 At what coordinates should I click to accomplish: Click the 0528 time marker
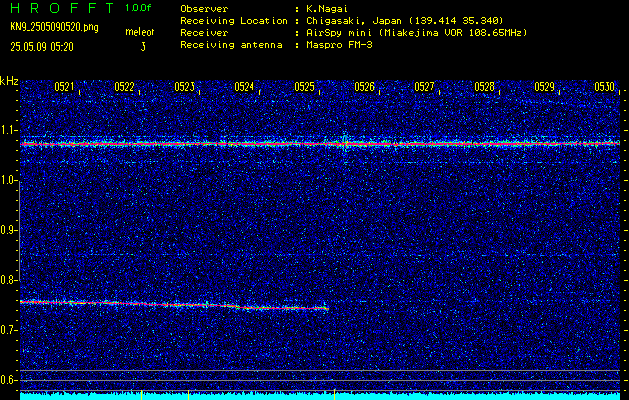point(485,87)
